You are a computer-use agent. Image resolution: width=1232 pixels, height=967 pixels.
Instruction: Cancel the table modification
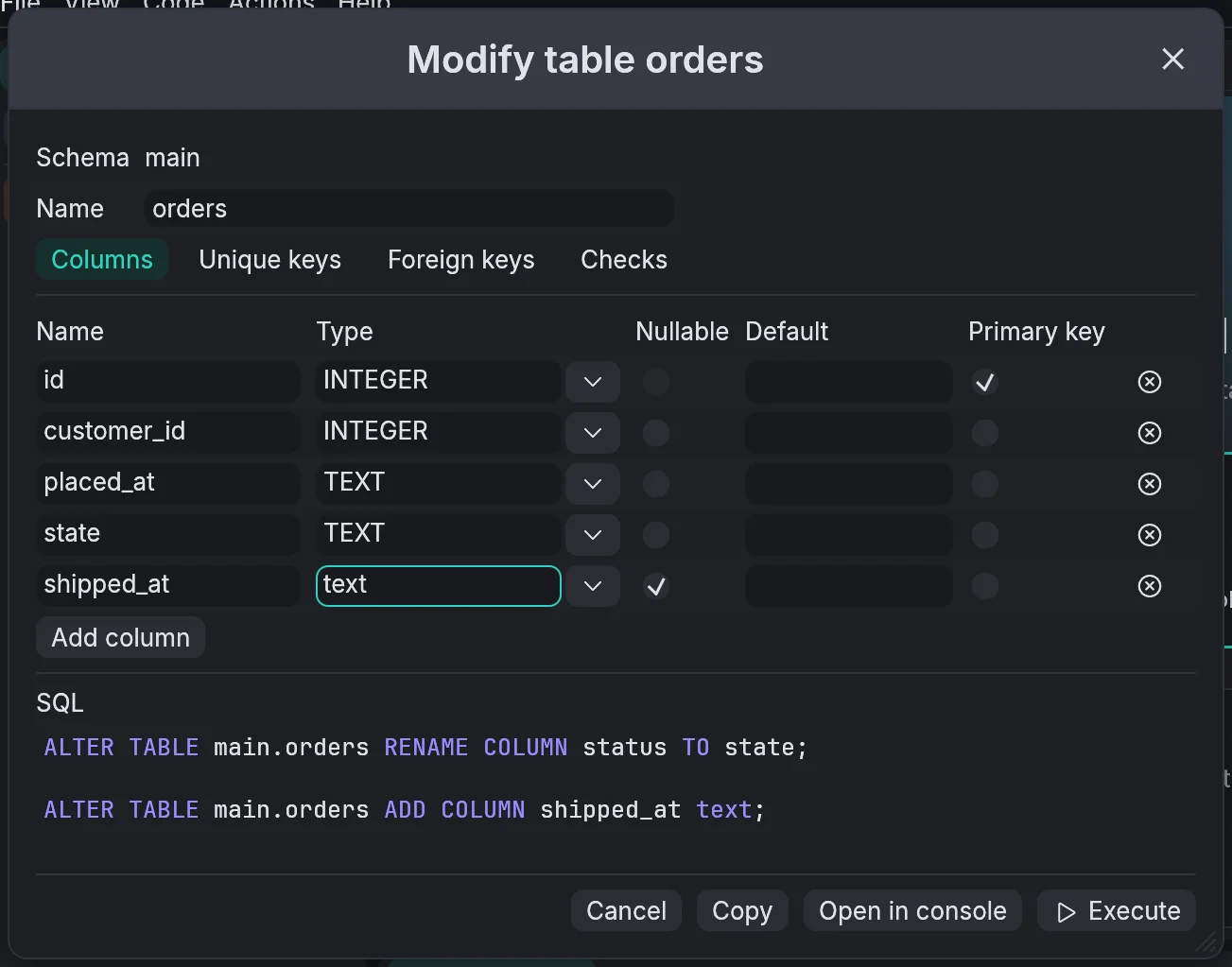click(626, 911)
